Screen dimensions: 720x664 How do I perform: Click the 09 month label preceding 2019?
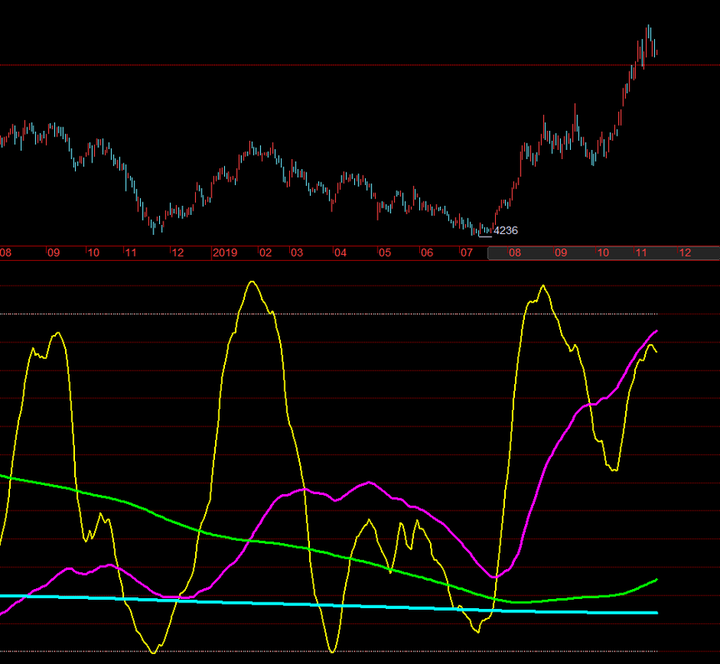pyautogui.click(x=54, y=253)
